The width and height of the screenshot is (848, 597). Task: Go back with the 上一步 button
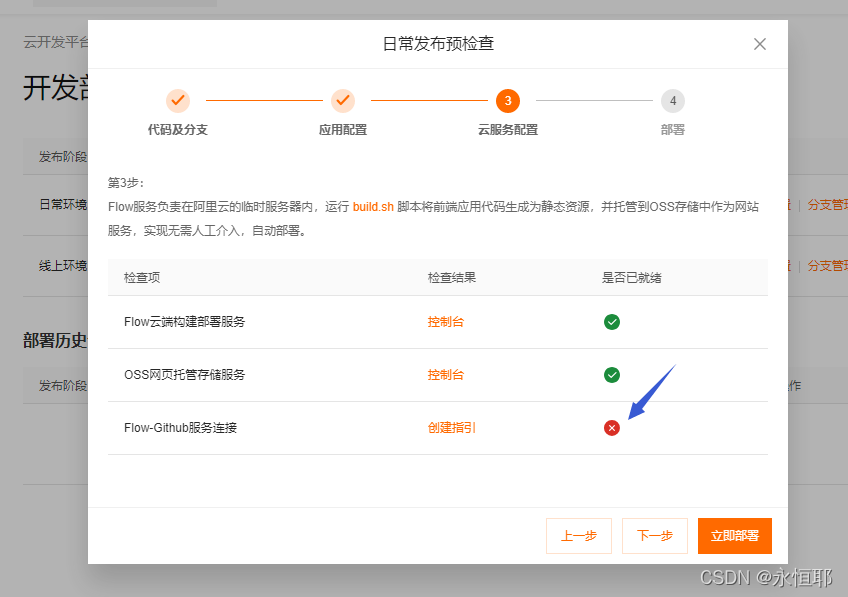click(x=579, y=536)
